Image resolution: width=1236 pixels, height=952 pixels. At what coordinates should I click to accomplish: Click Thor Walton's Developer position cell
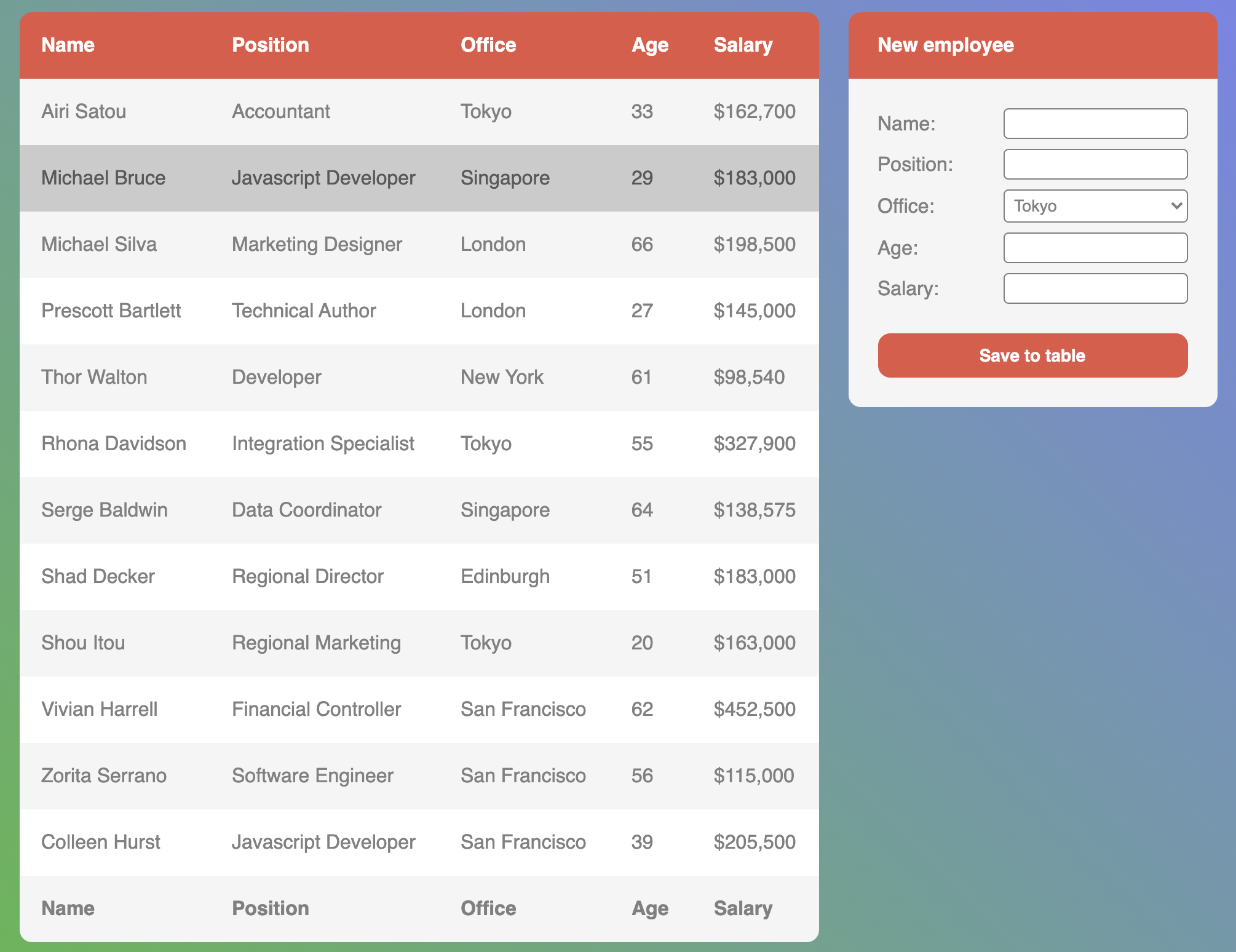(277, 377)
